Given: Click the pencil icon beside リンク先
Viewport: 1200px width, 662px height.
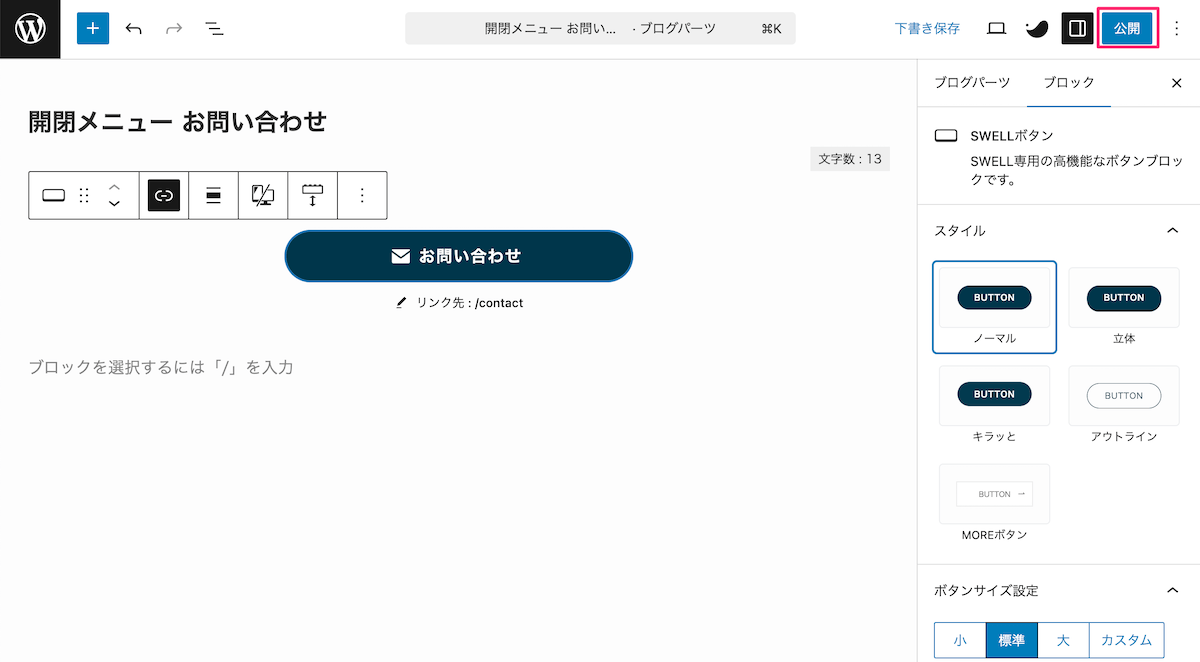Looking at the screenshot, I should coord(402,303).
